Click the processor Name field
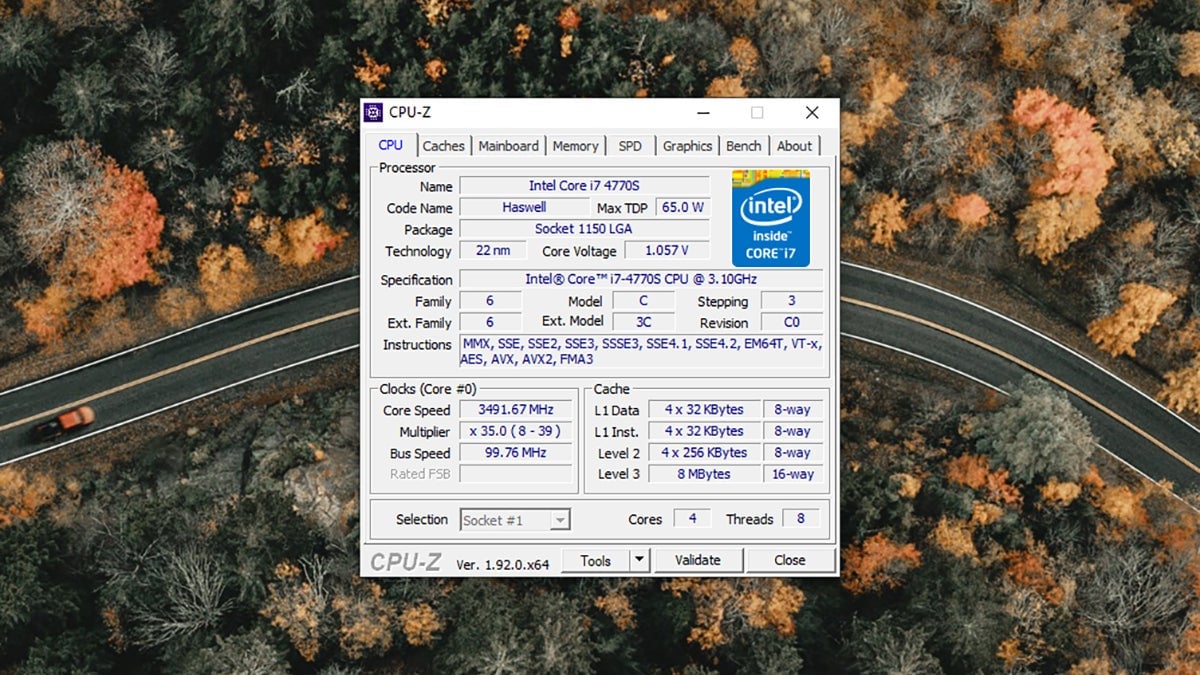 tap(584, 186)
